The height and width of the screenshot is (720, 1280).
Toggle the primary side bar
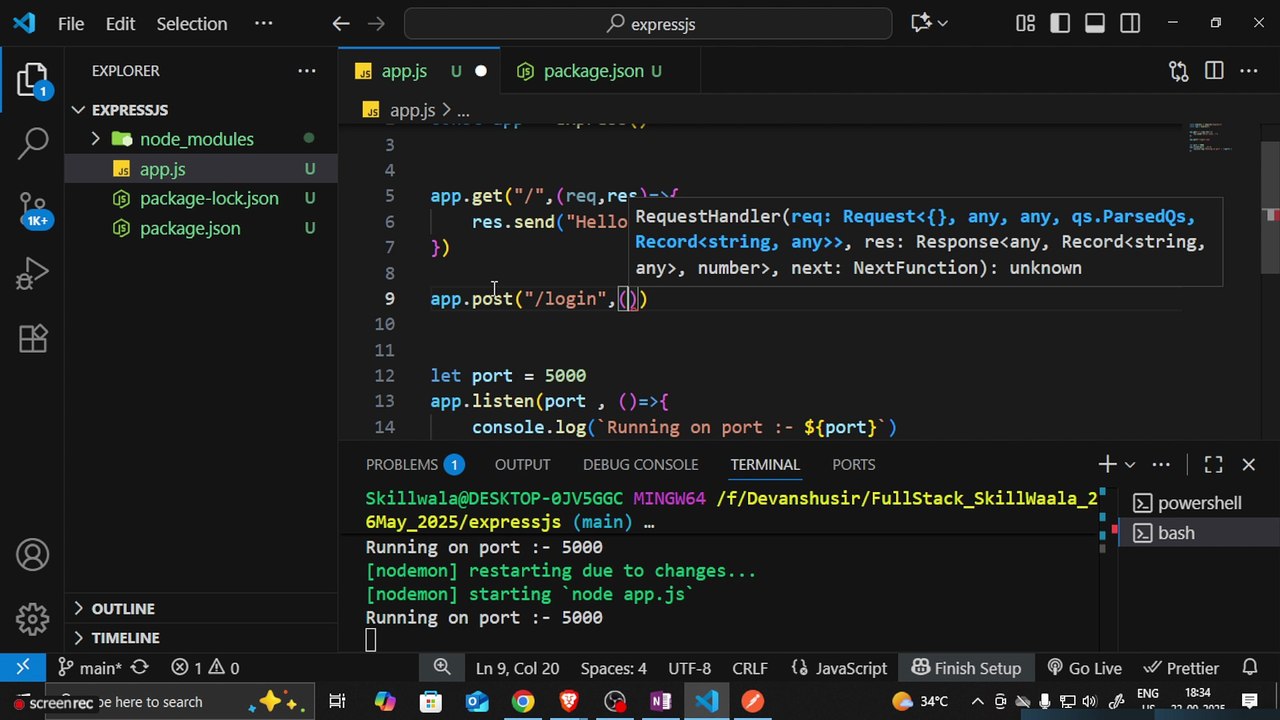pyautogui.click(x=1060, y=23)
